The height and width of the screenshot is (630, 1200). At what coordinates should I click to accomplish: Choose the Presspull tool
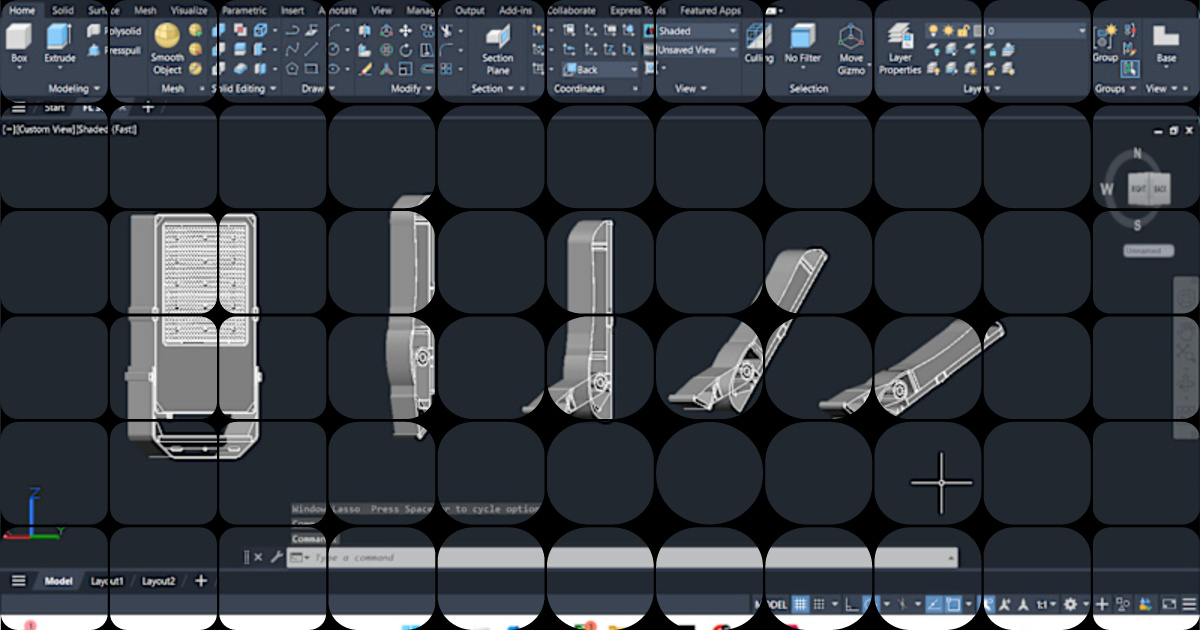[114, 48]
